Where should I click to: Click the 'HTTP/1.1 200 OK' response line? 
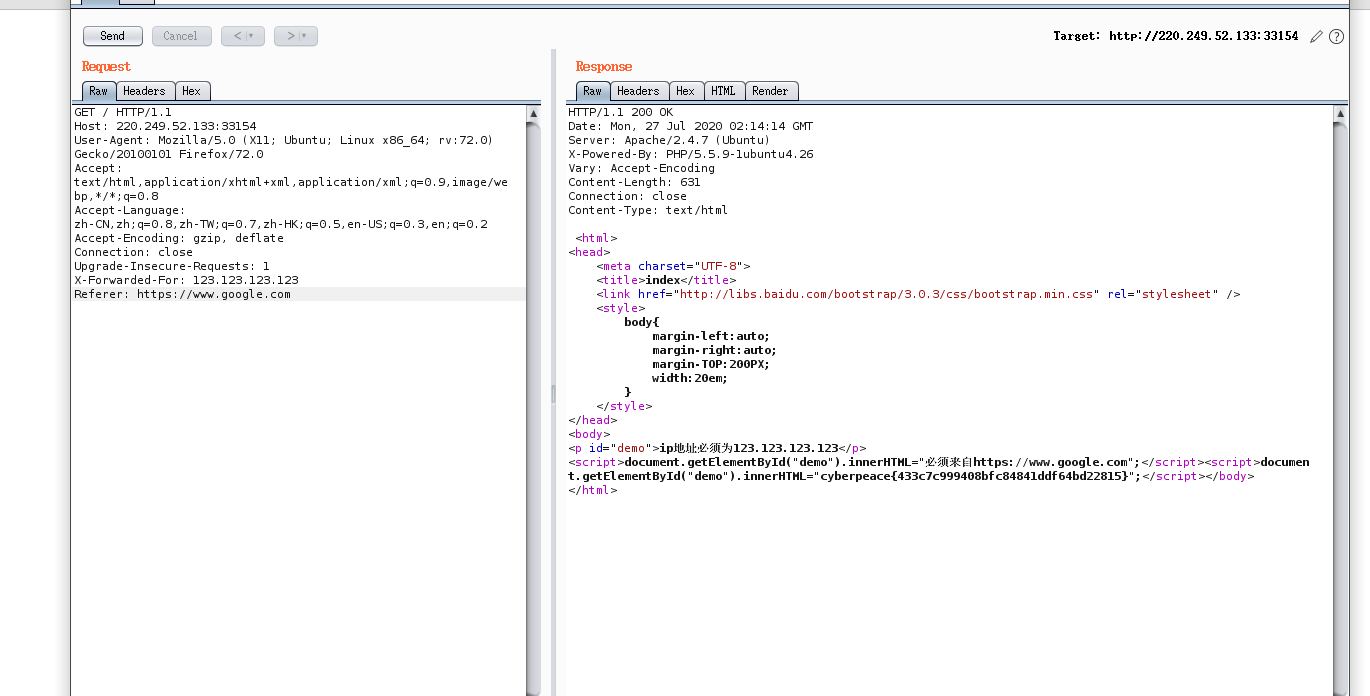pos(621,112)
